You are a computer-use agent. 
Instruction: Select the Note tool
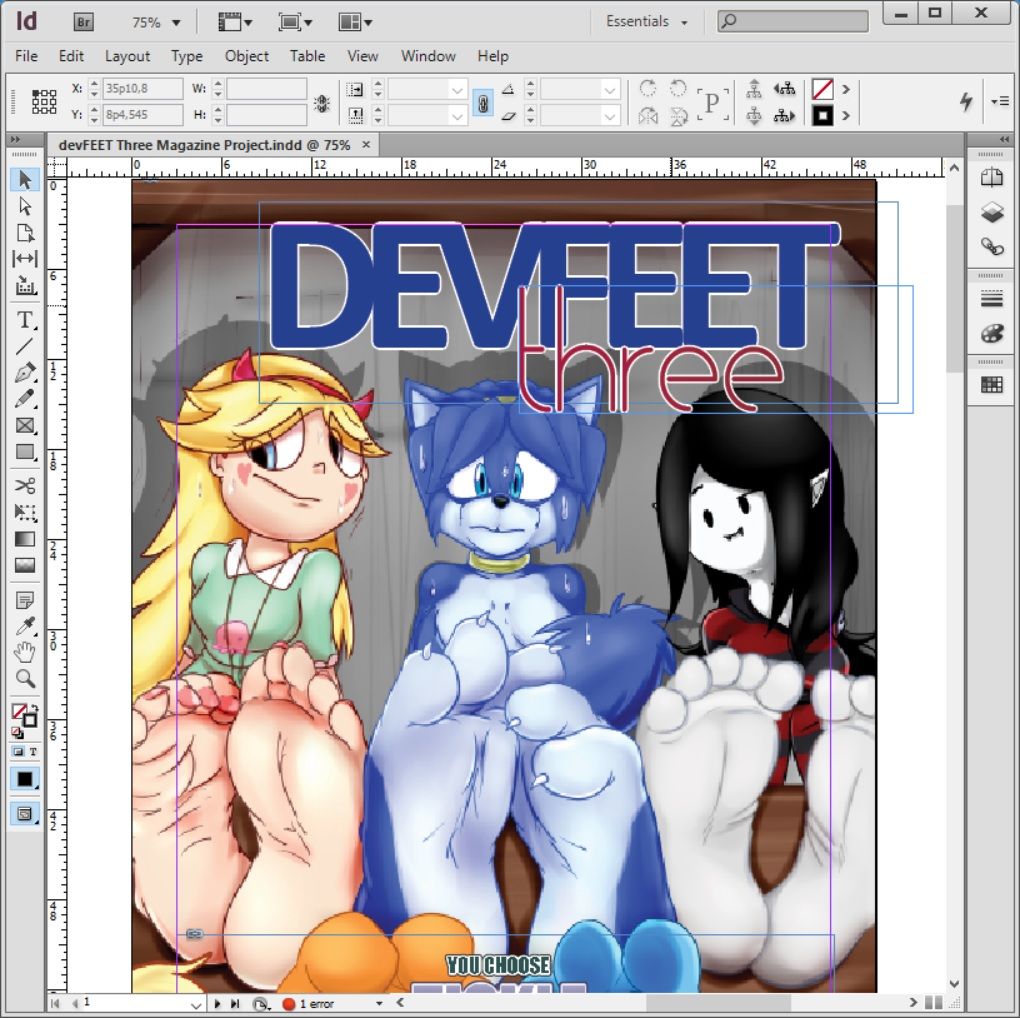(25, 600)
